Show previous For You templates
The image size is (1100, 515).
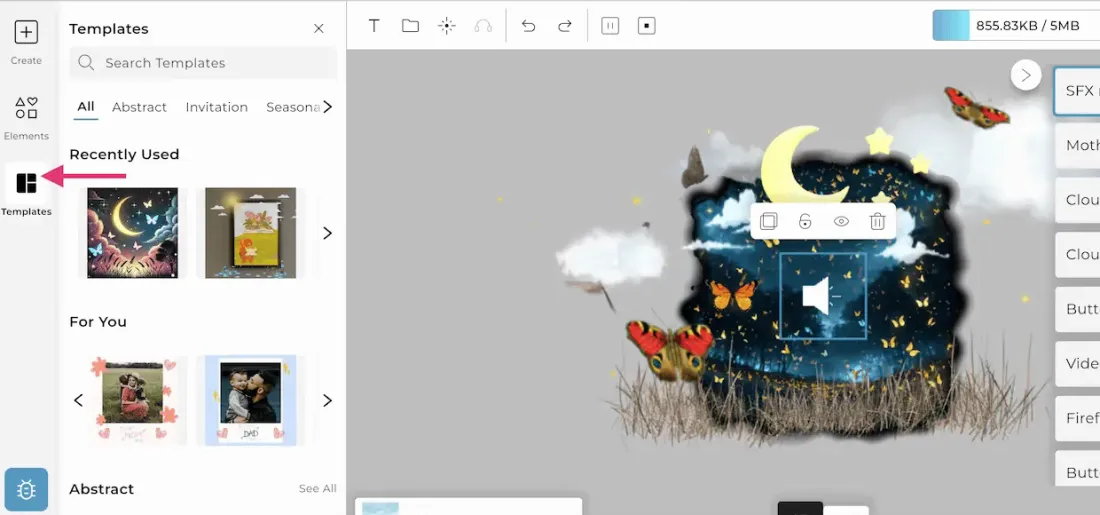(78, 401)
